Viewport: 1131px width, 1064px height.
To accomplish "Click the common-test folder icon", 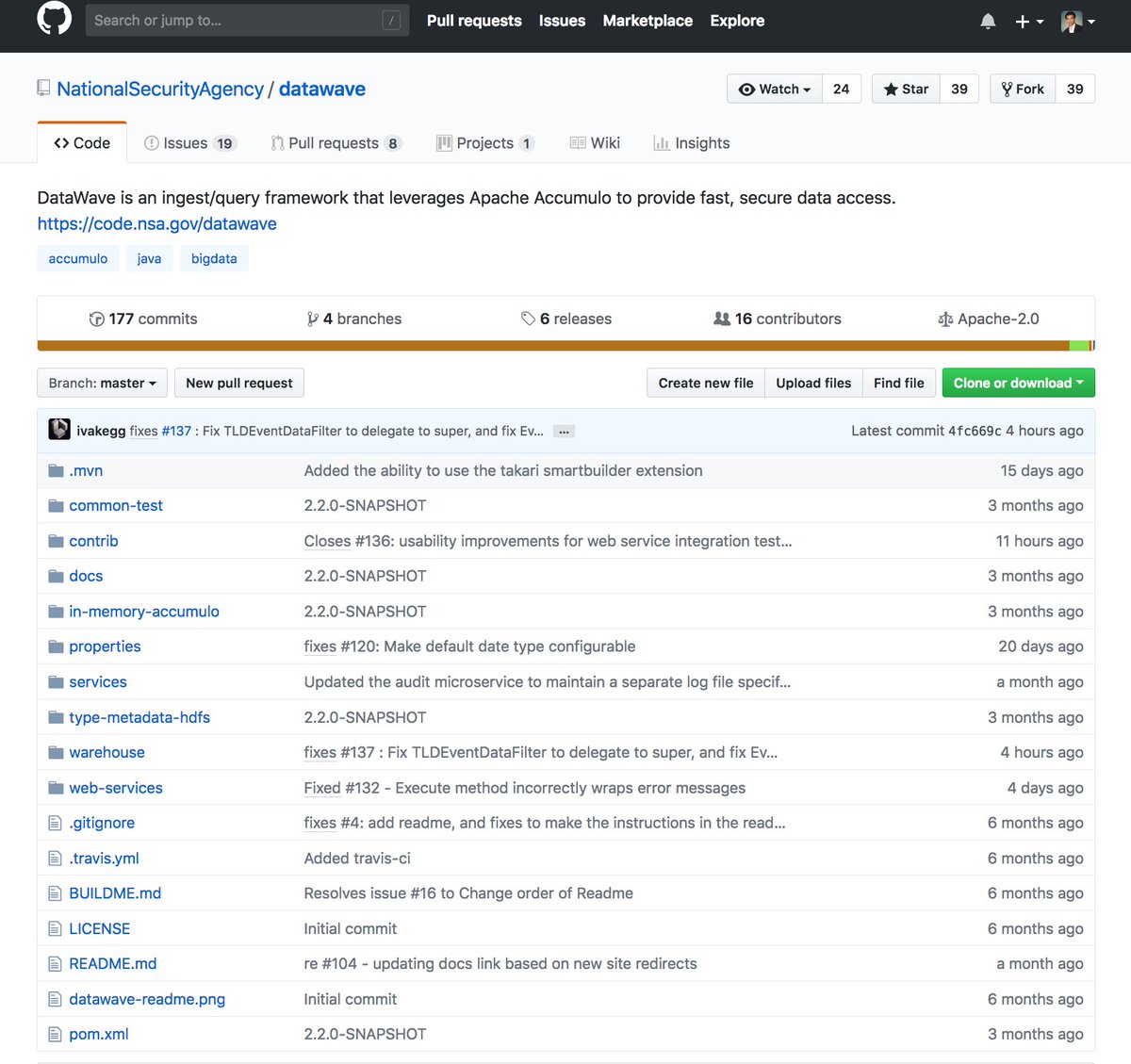I will [56, 505].
